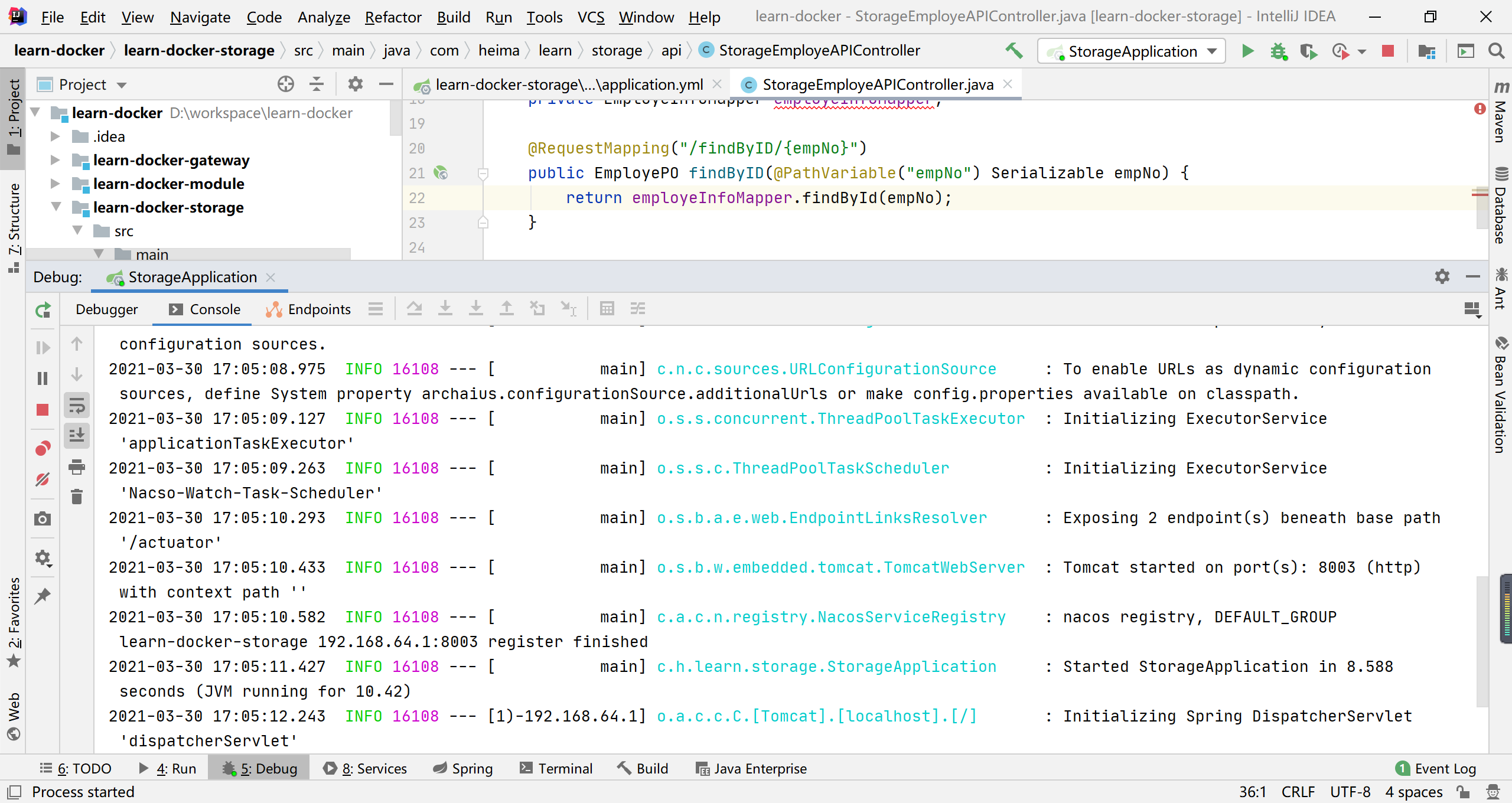Screen dimensions: 1512x803
Task: Pause the program in the debugger
Action: click(43, 378)
